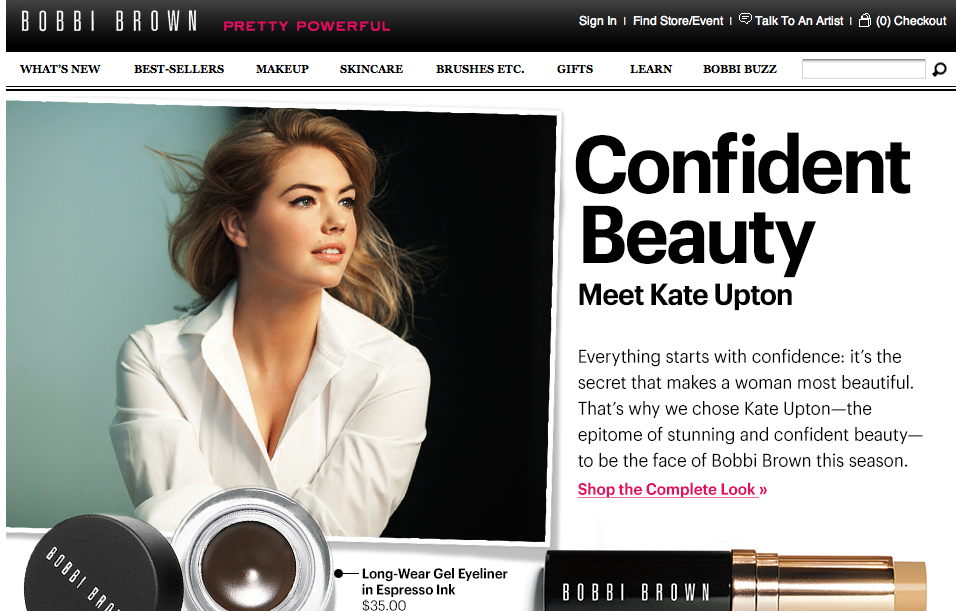Click the search magnifier icon
This screenshot has height=611, width=963.
click(939, 70)
